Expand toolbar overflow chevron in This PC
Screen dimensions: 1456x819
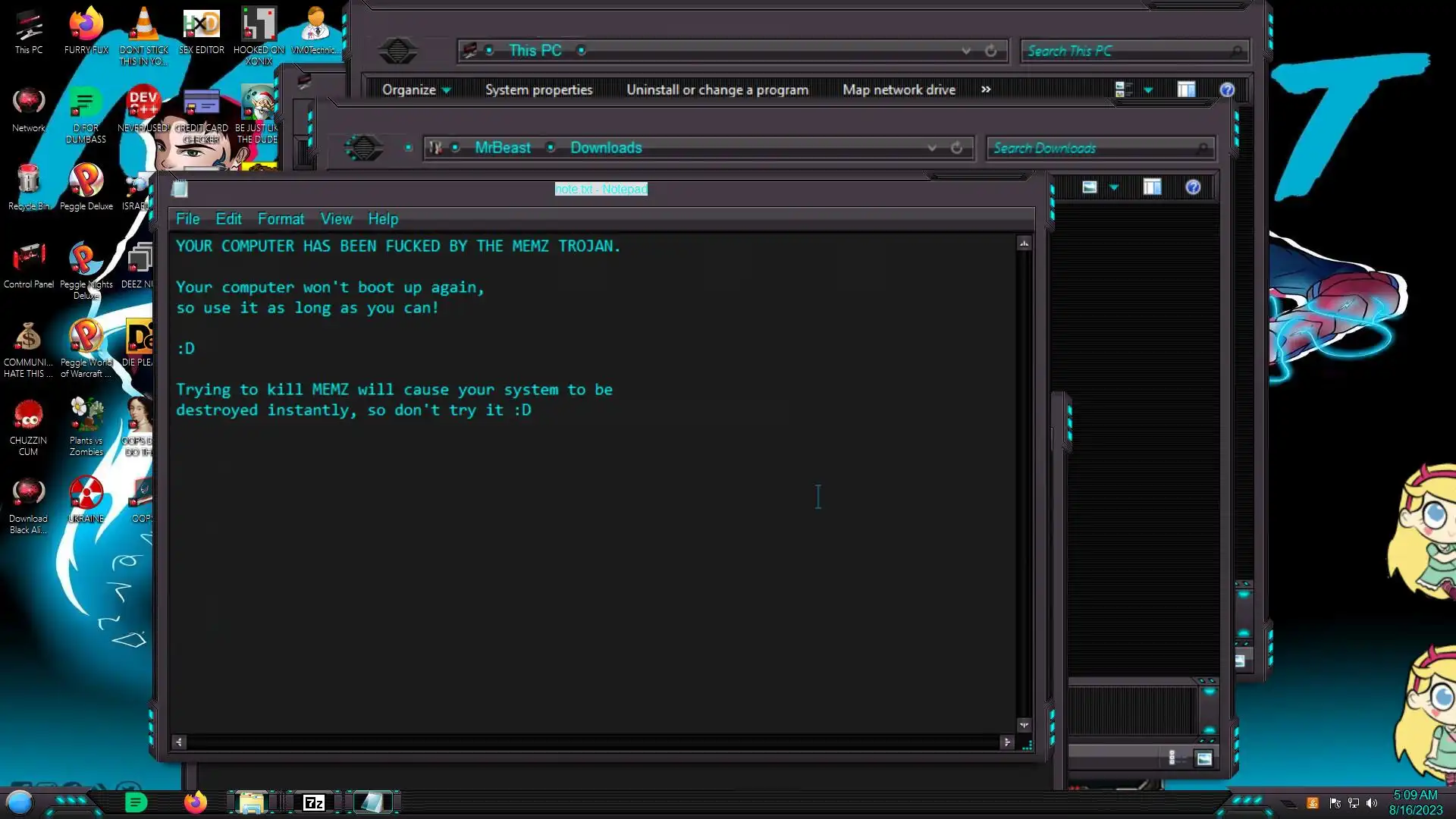(985, 89)
